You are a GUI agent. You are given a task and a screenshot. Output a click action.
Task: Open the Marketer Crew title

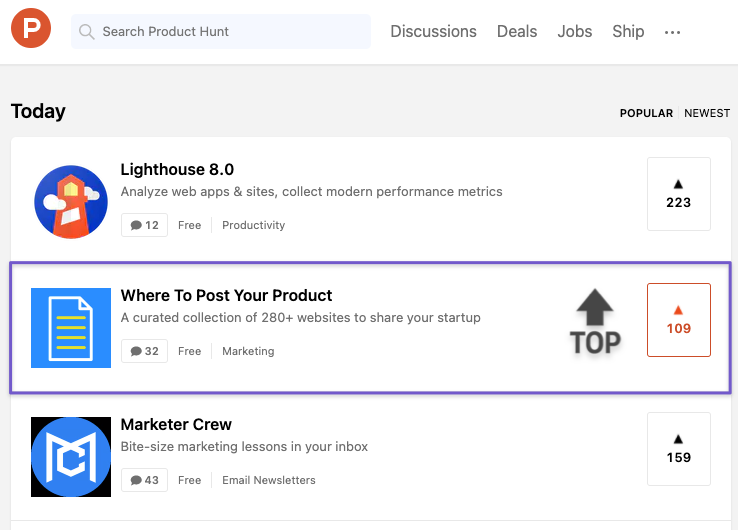click(176, 425)
